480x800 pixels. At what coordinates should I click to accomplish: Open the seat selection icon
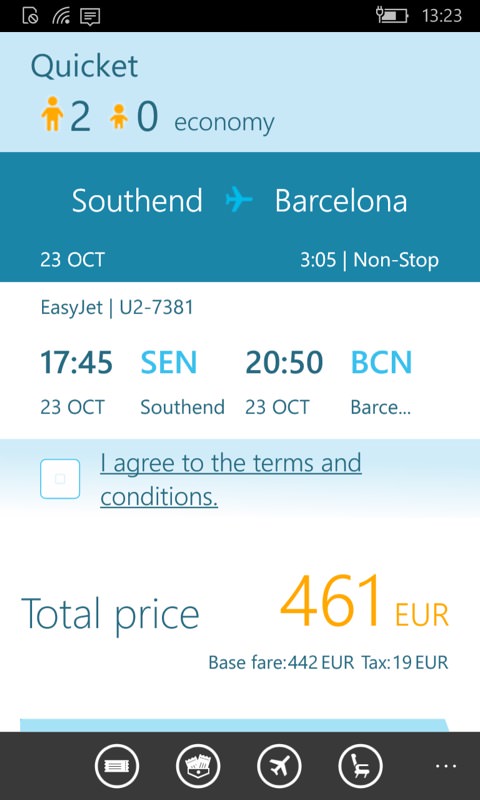(x=361, y=766)
